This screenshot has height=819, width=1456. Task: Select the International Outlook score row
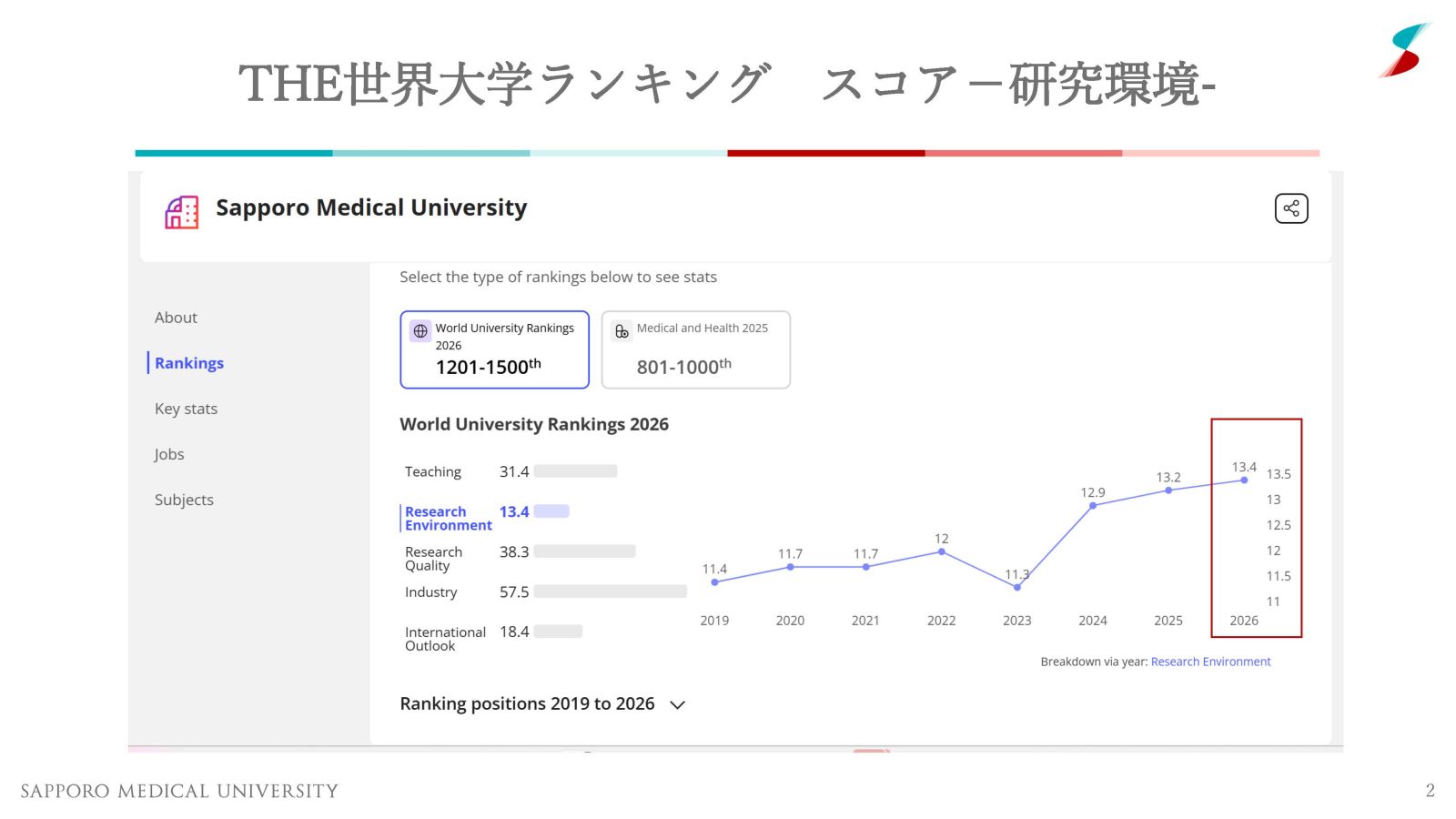[x=445, y=639]
